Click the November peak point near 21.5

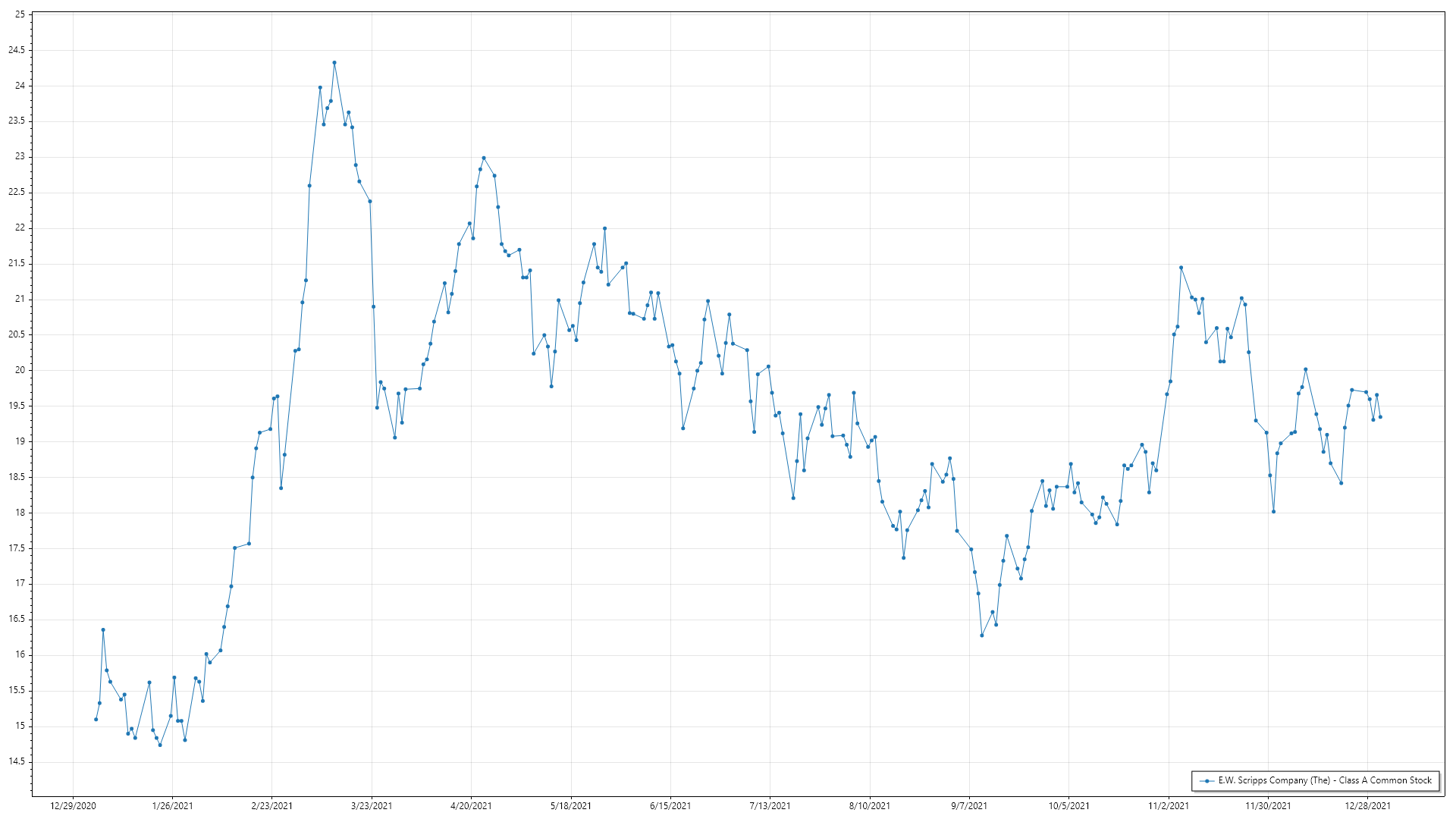1181,268
